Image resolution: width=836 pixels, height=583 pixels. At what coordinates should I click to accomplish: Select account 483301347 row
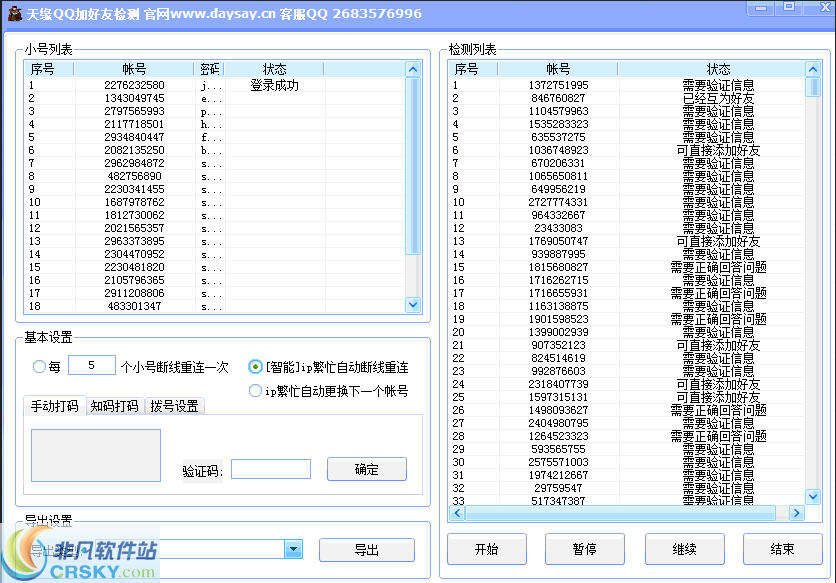[x=215, y=306]
